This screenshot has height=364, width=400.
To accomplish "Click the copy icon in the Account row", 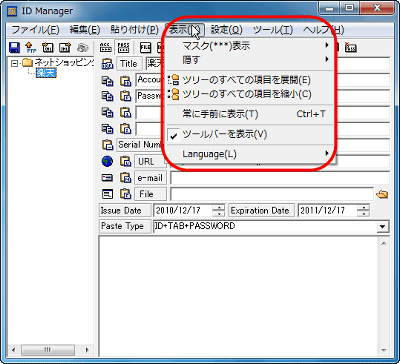I will (x=107, y=80).
